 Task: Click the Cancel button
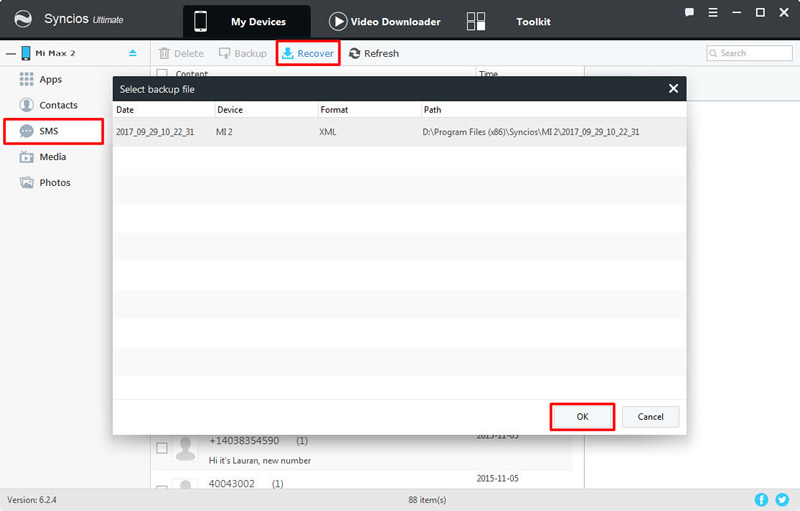pyautogui.click(x=651, y=417)
